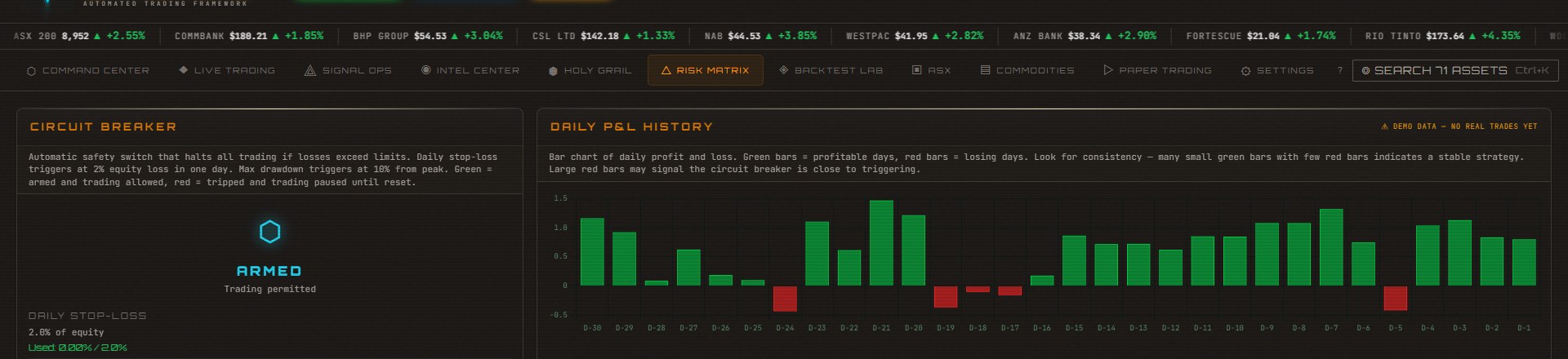Click the D-16 small green bar
1568x359 pixels.
1042,281
